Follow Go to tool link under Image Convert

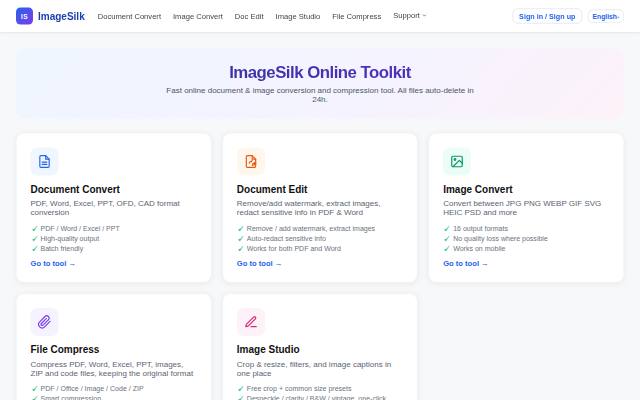465,264
